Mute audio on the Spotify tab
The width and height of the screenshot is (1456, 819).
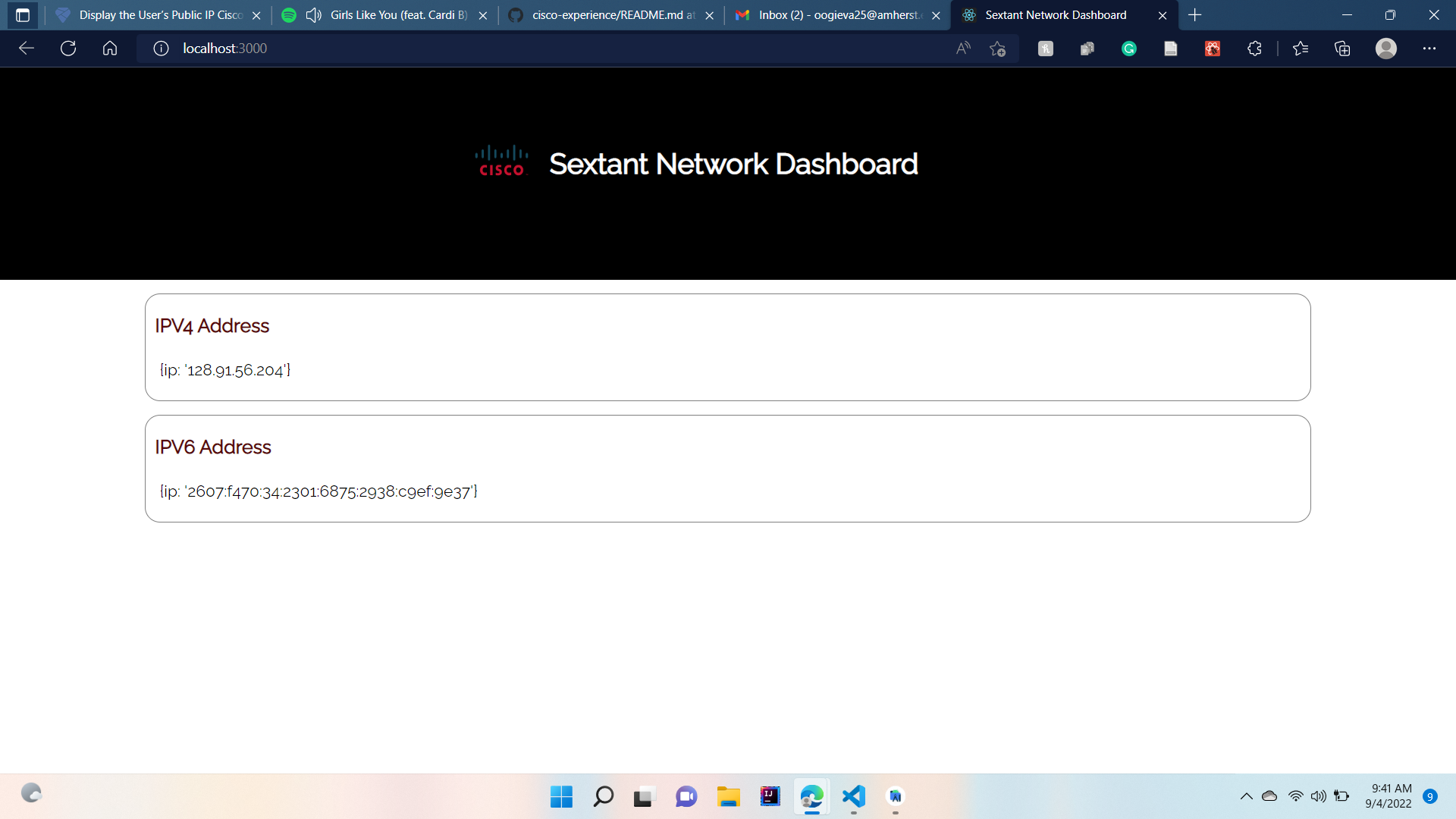coord(313,15)
